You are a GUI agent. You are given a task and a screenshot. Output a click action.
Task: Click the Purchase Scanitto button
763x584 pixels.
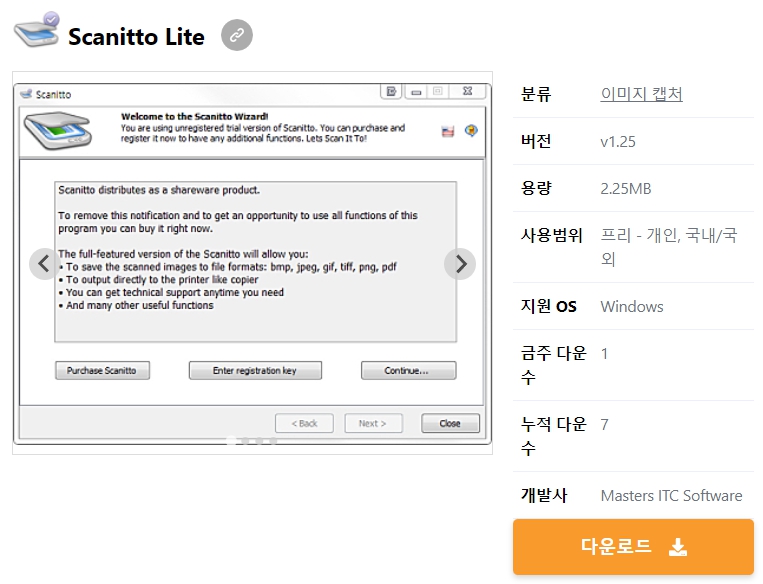(x=102, y=370)
